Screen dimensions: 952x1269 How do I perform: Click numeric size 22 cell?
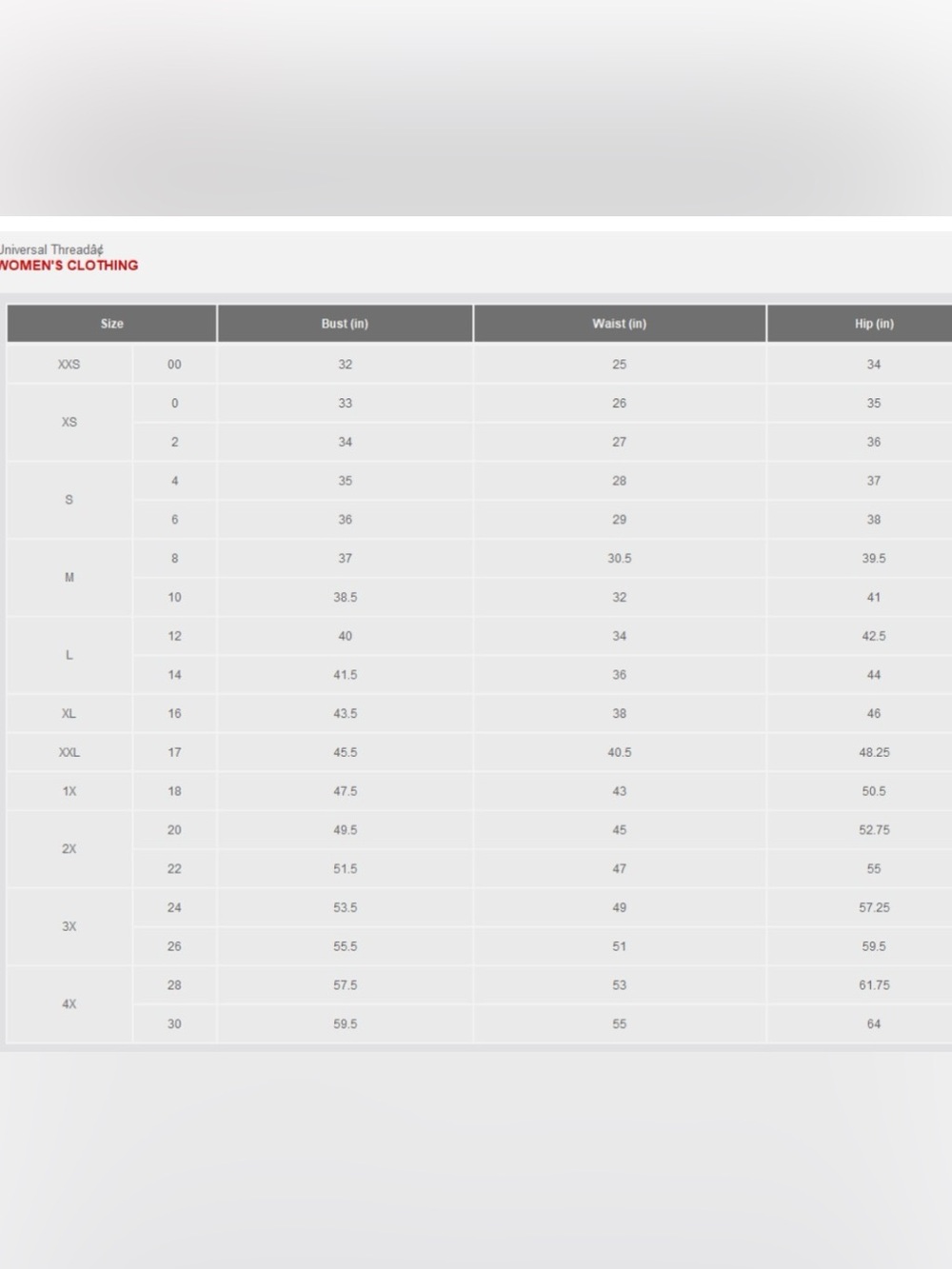coord(174,869)
